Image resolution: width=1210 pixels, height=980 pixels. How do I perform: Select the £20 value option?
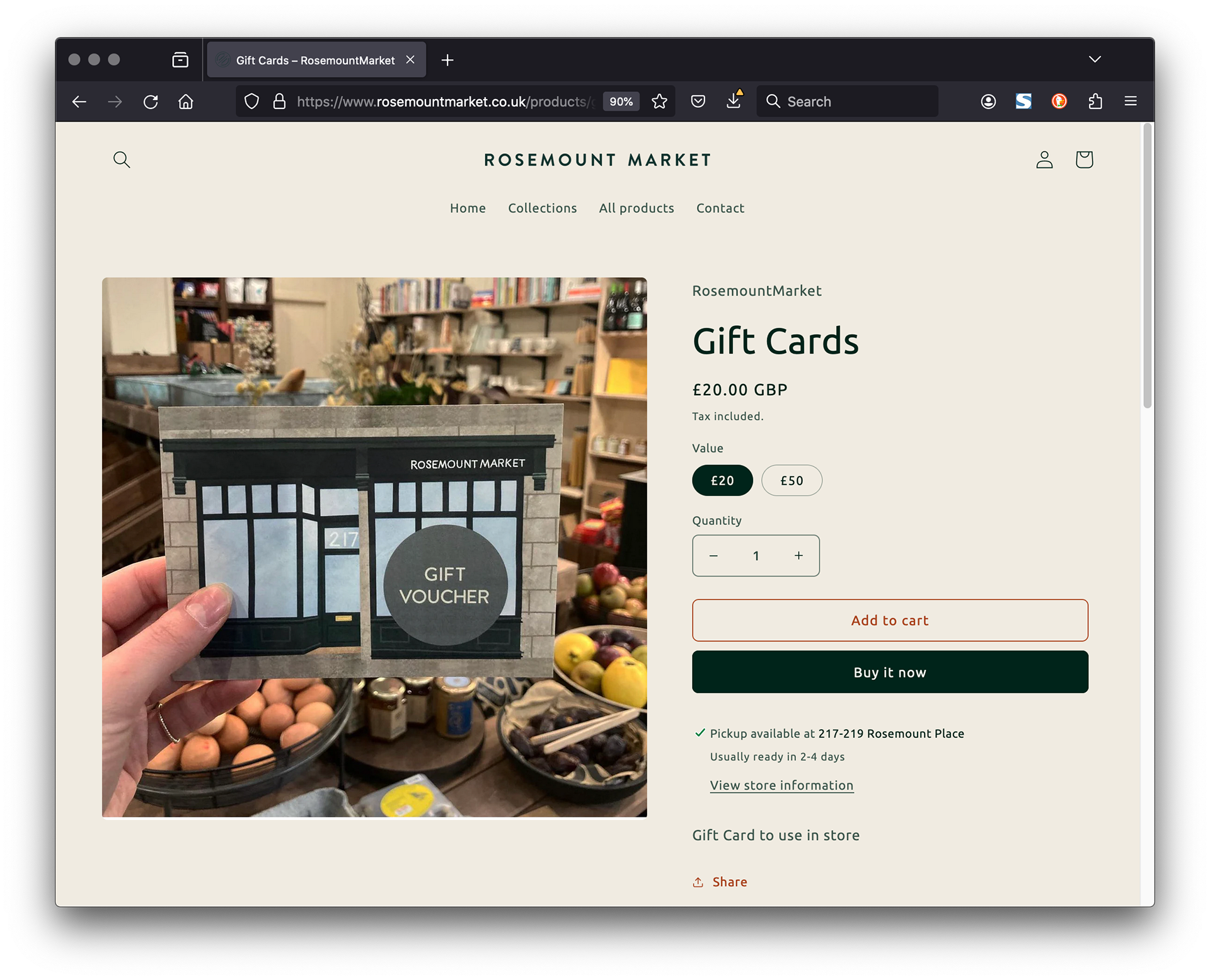[722, 480]
